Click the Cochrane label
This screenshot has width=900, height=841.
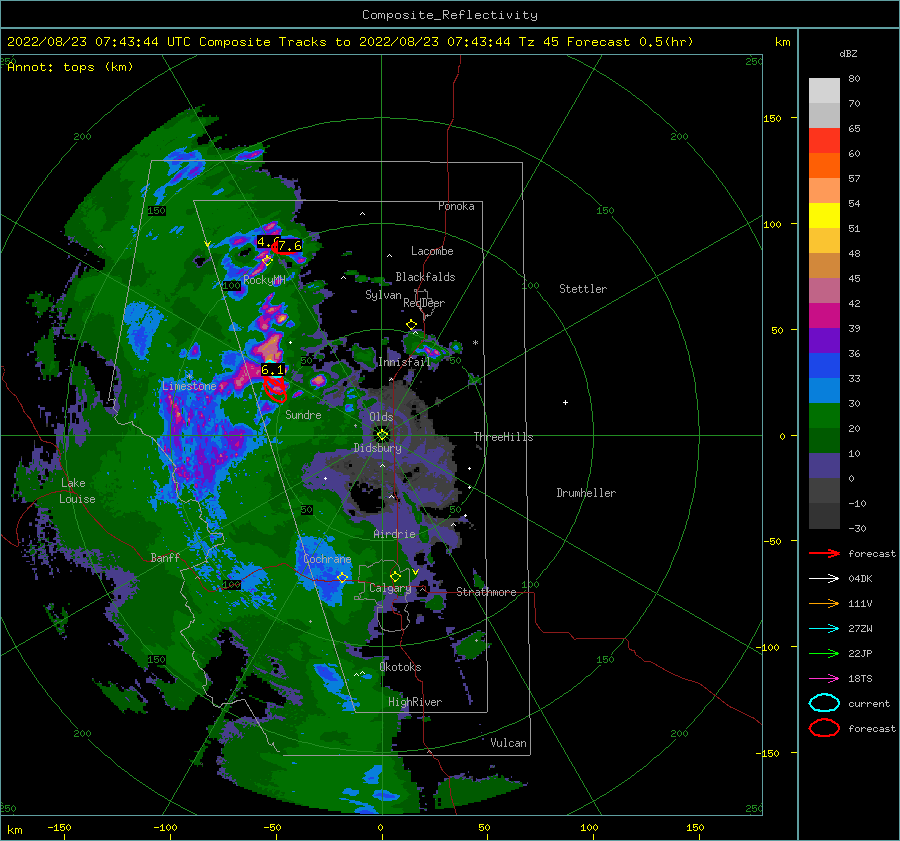pyautogui.click(x=327, y=559)
